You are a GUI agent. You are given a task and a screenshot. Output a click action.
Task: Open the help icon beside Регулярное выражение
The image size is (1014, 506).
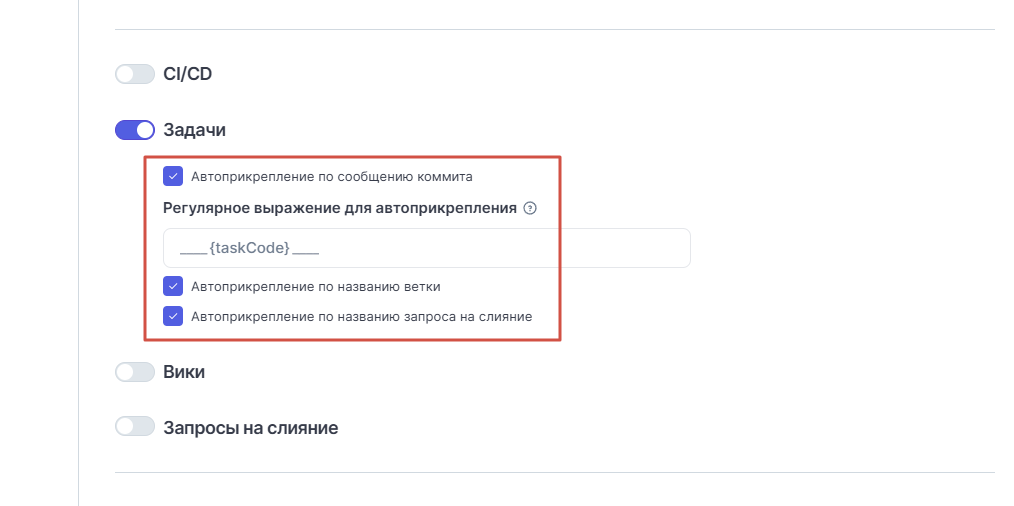(530, 208)
